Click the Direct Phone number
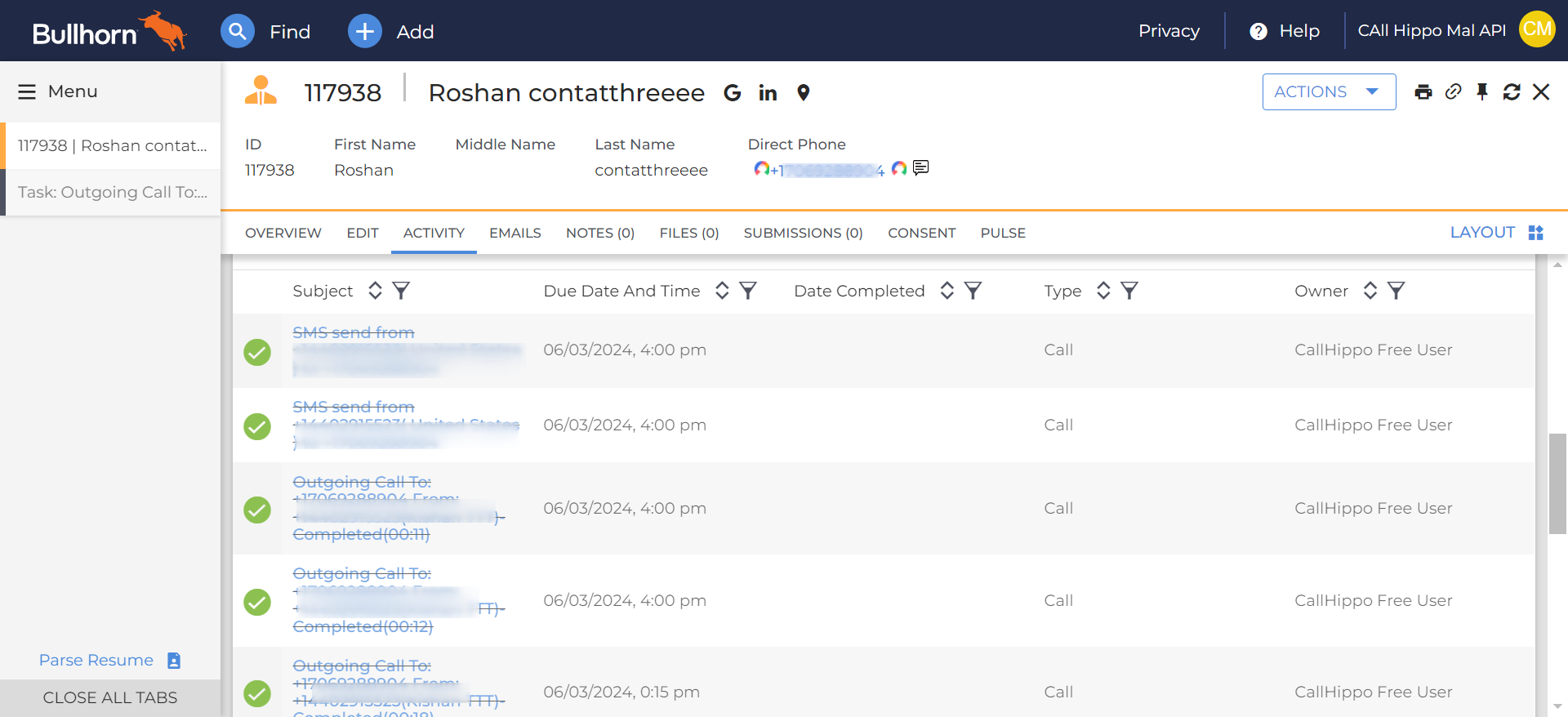Screen dimensions: 1568x717 click(827, 170)
